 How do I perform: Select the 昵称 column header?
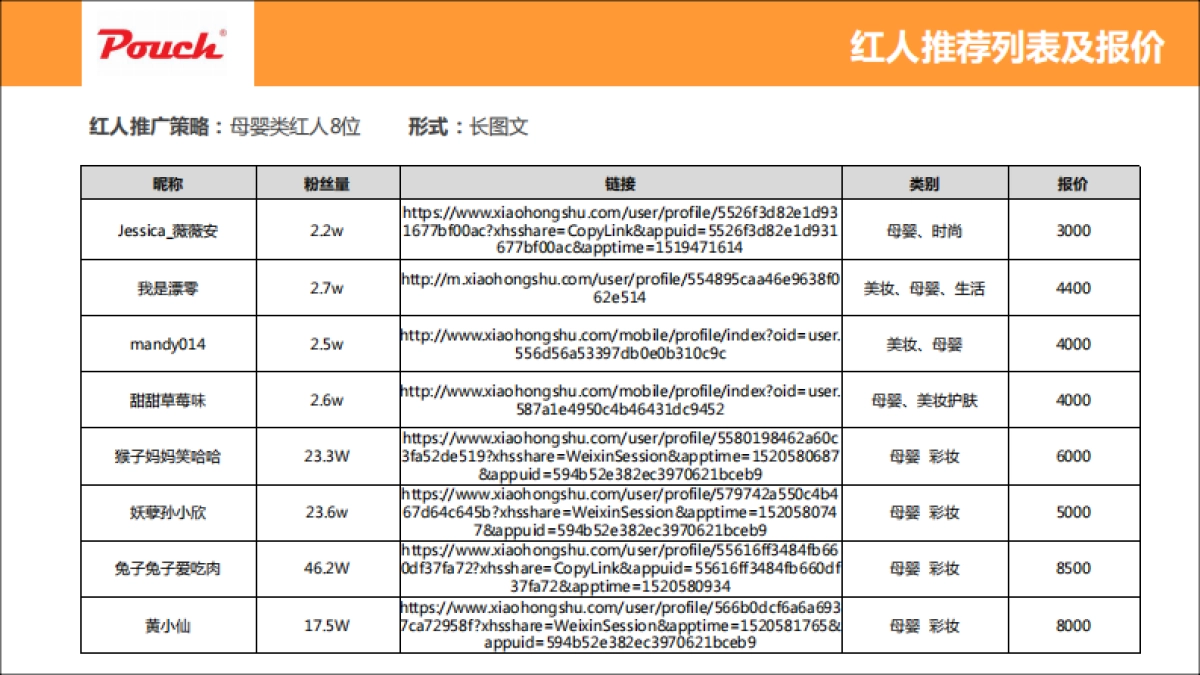click(x=168, y=184)
